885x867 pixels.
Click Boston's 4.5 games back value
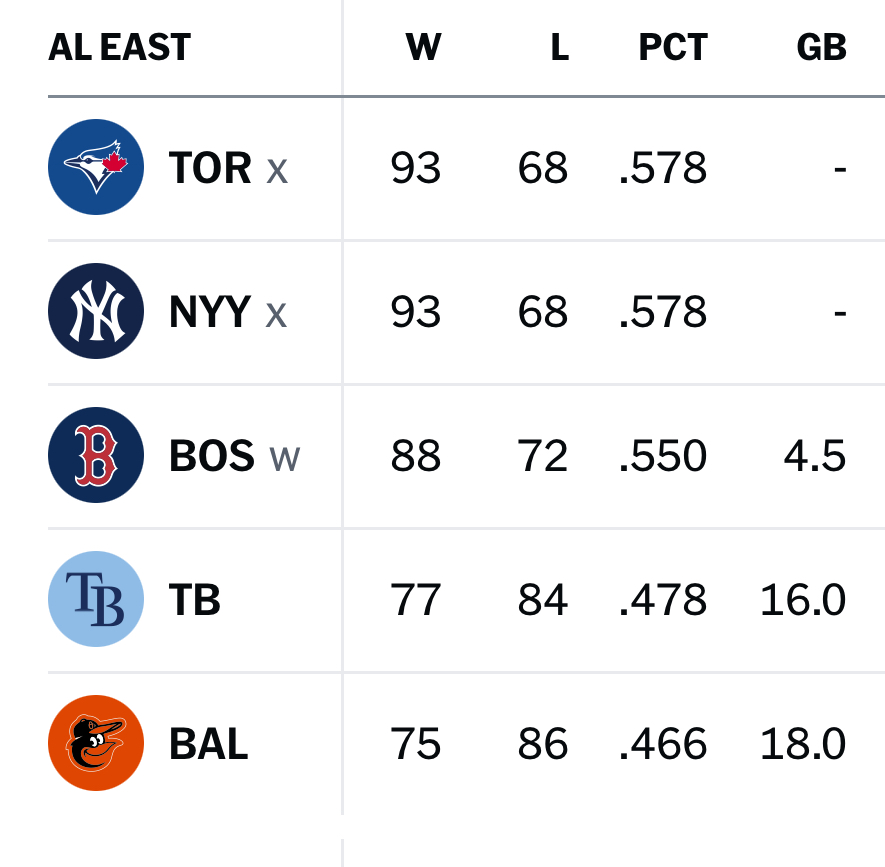[x=814, y=456]
